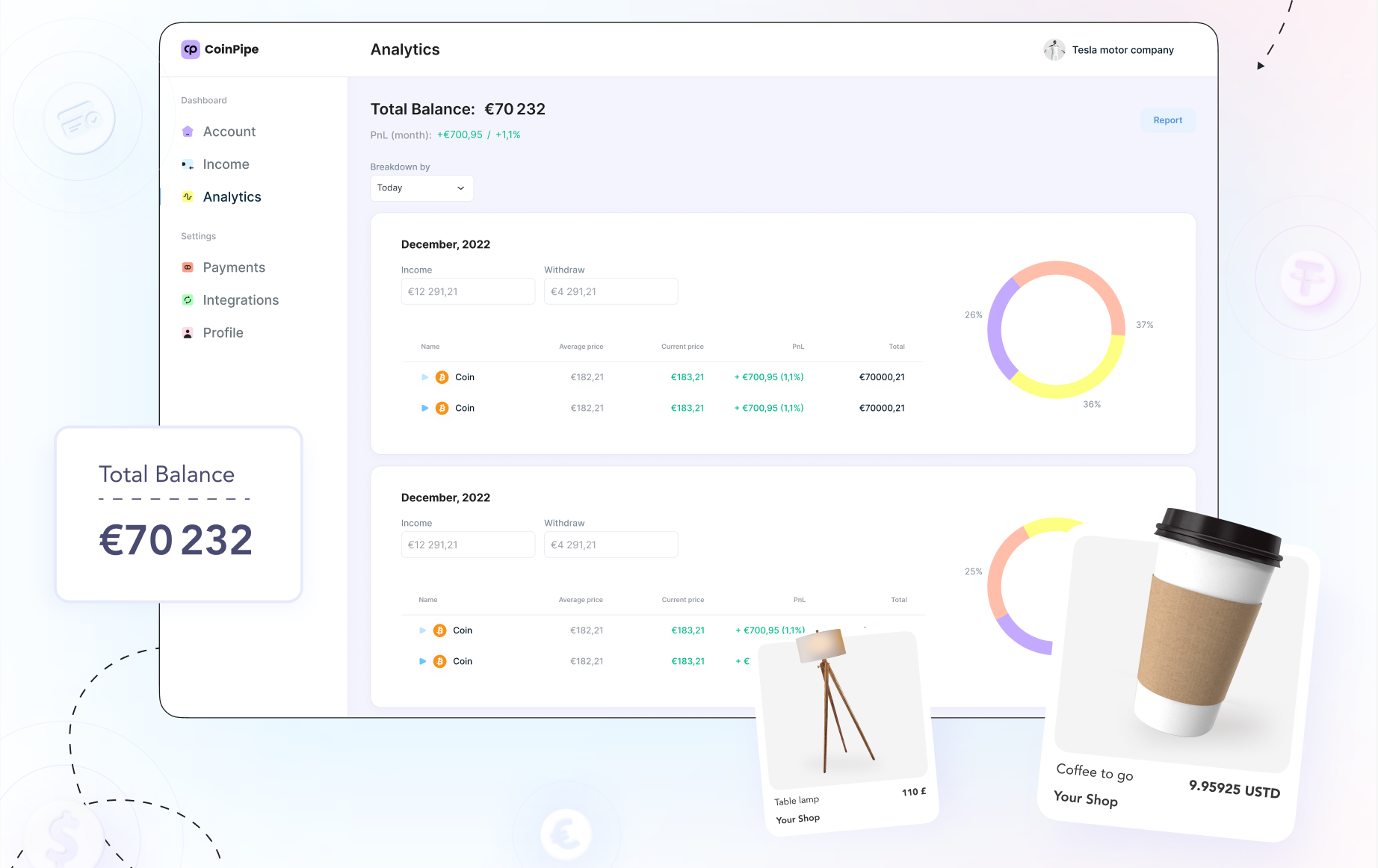Click the Payments sidebar icon
The height and width of the screenshot is (868, 1378).
tap(188, 267)
